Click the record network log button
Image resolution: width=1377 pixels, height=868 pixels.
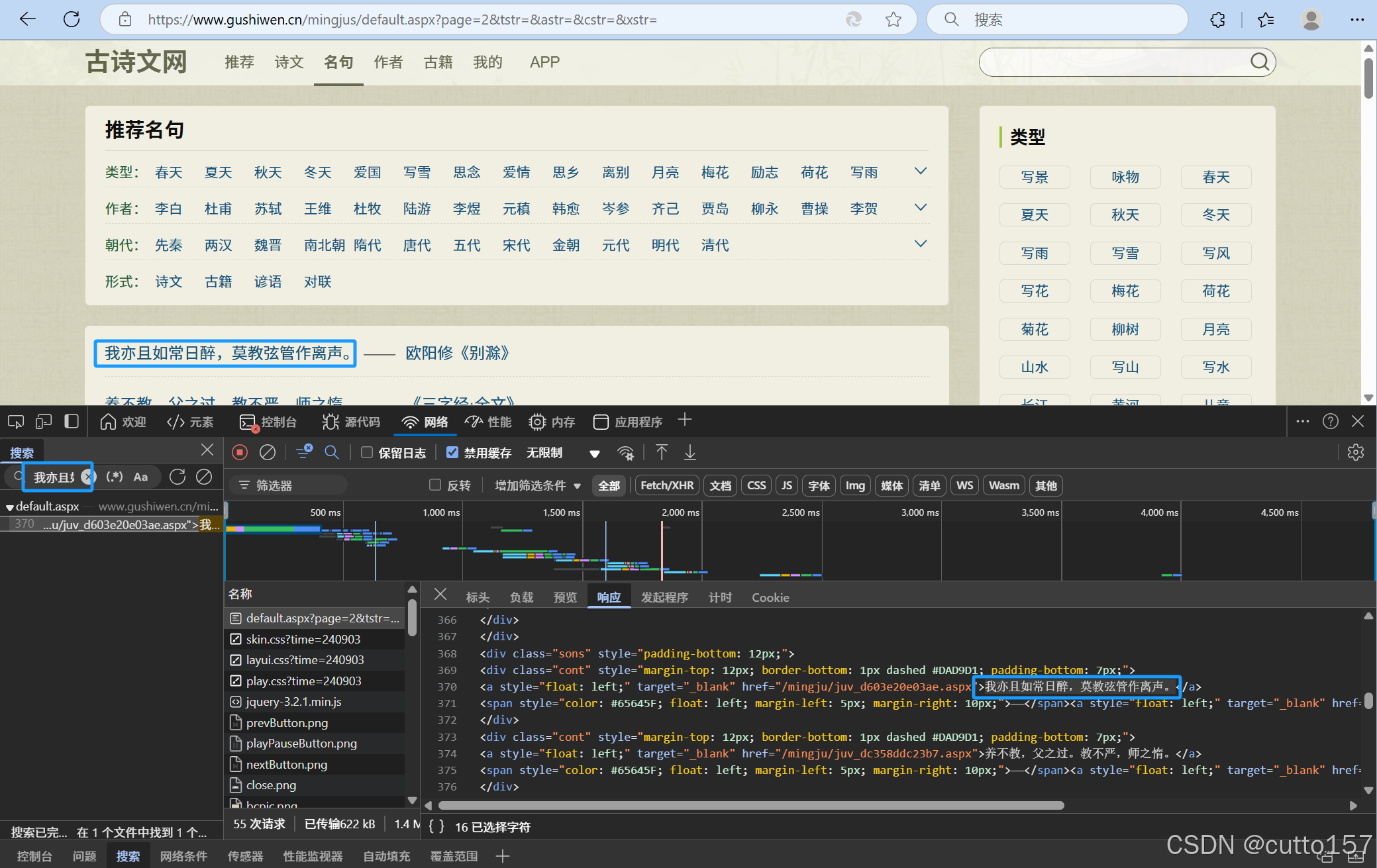coord(240,452)
